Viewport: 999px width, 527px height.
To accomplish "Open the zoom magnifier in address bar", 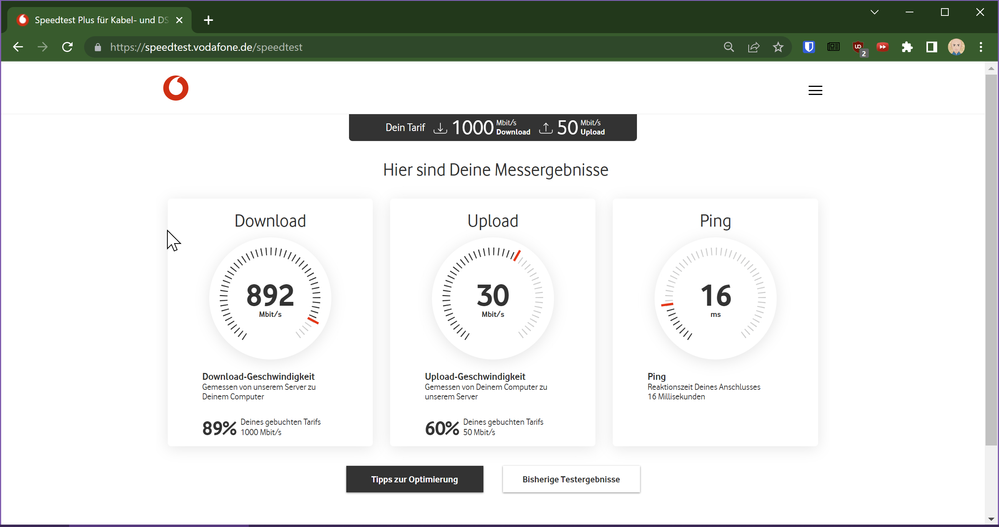I will click(x=729, y=47).
